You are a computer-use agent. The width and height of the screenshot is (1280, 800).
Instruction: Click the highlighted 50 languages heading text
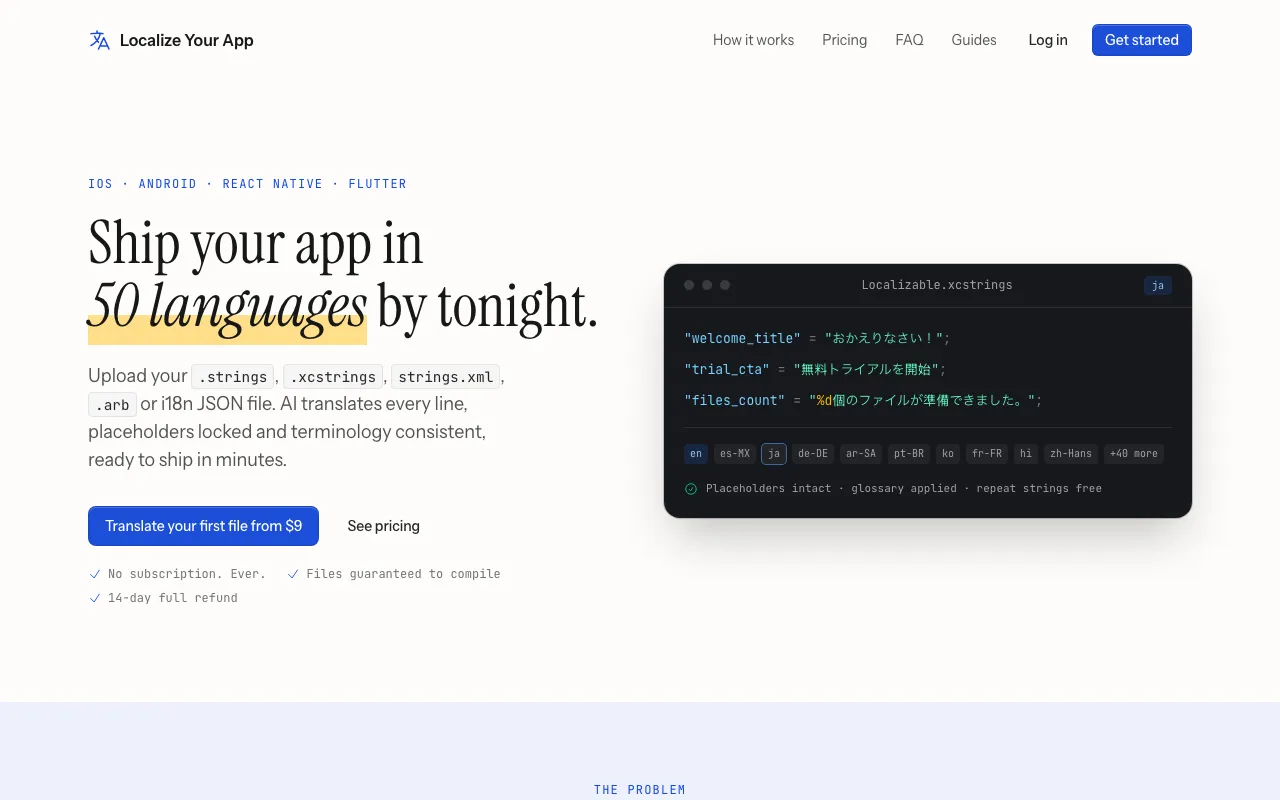coord(227,306)
